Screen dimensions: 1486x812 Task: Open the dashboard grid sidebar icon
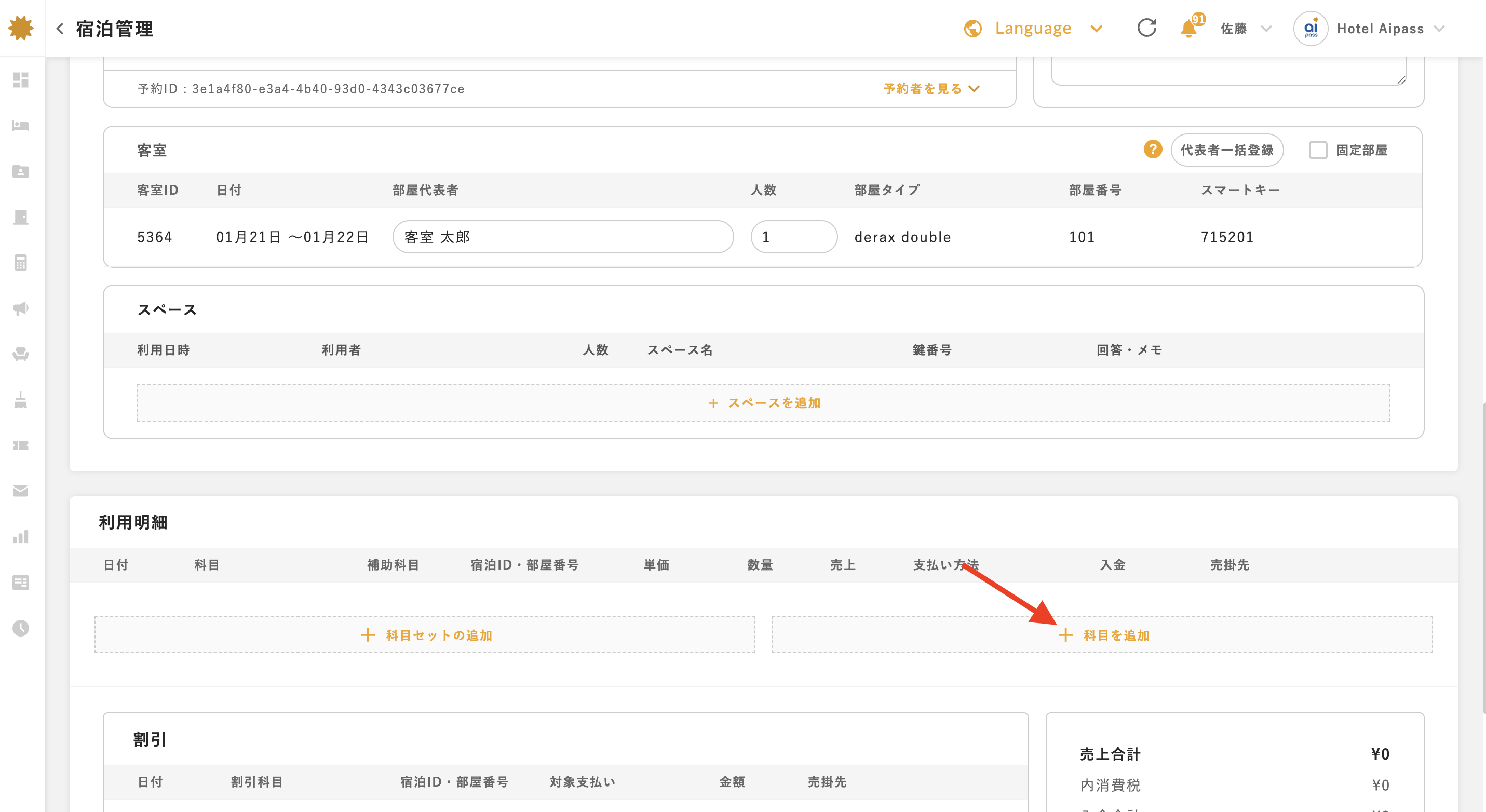coord(21,79)
